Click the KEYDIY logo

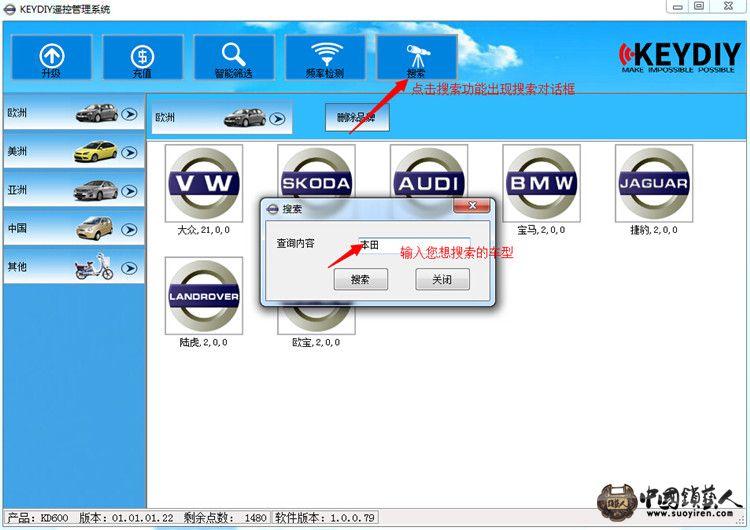(x=680, y=57)
